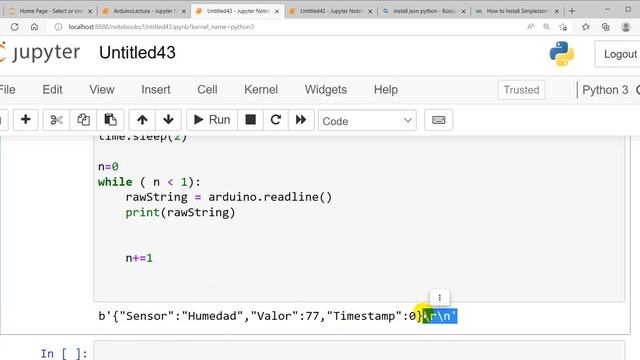640x360 pixels.
Task: Switch to ArduinoLectura Jupyter tab
Action: [x=143, y=11]
